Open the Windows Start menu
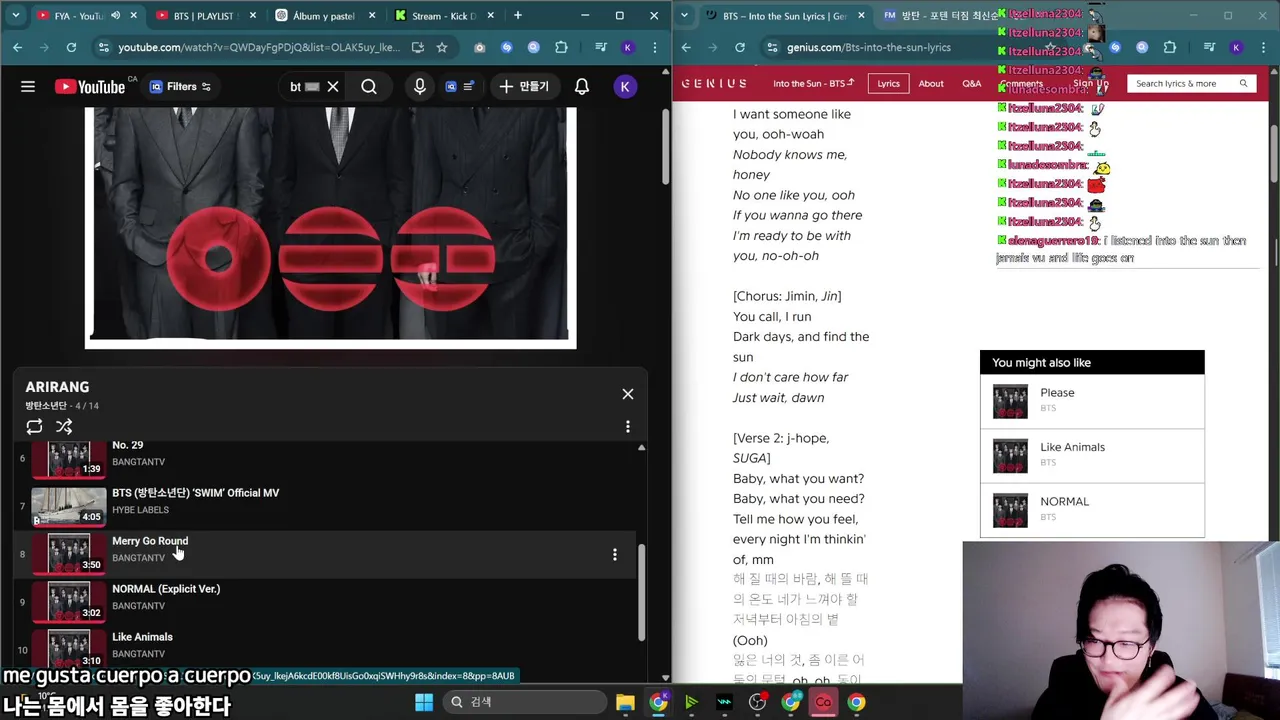Screen dimensions: 1280x720 click(x=423, y=702)
